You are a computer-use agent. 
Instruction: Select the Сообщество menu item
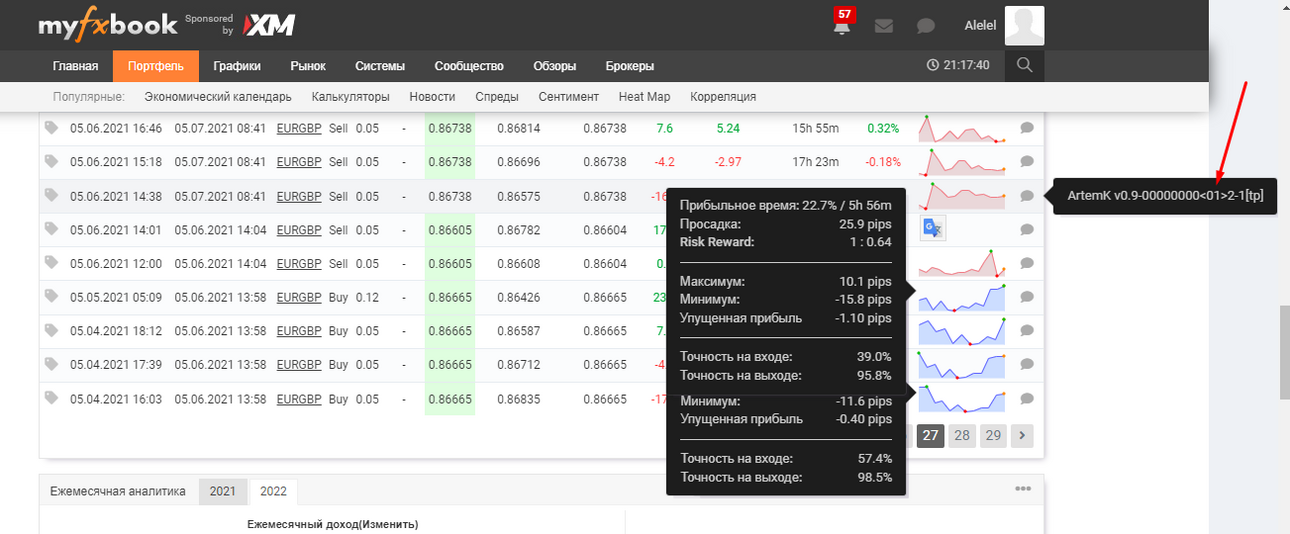(469, 66)
